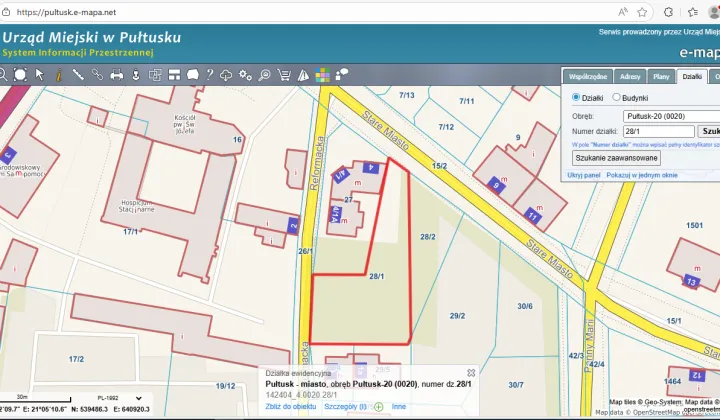Open the settings gears icon

245,74
